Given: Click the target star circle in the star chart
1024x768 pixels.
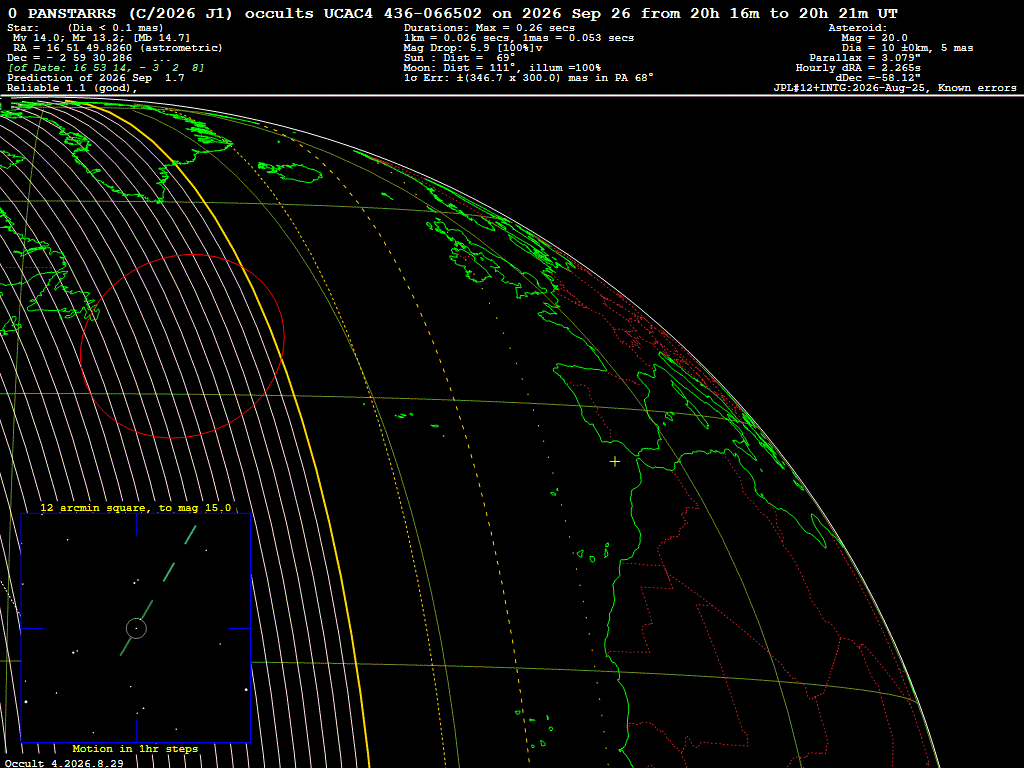Looking at the screenshot, I should pyautogui.click(x=136, y=628).
